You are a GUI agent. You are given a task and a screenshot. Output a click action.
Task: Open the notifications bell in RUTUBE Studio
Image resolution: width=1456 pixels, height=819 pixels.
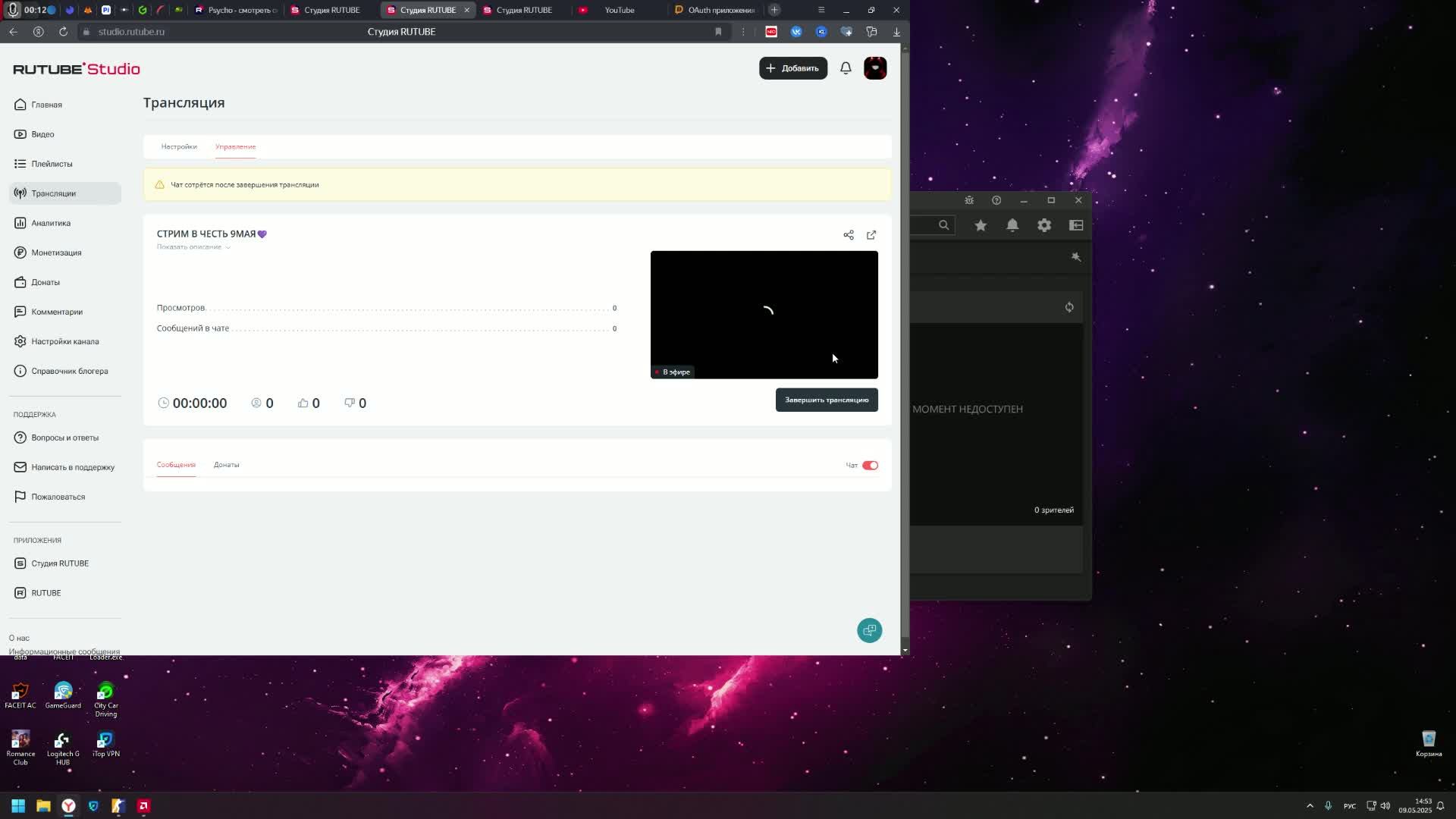[846, 68]
